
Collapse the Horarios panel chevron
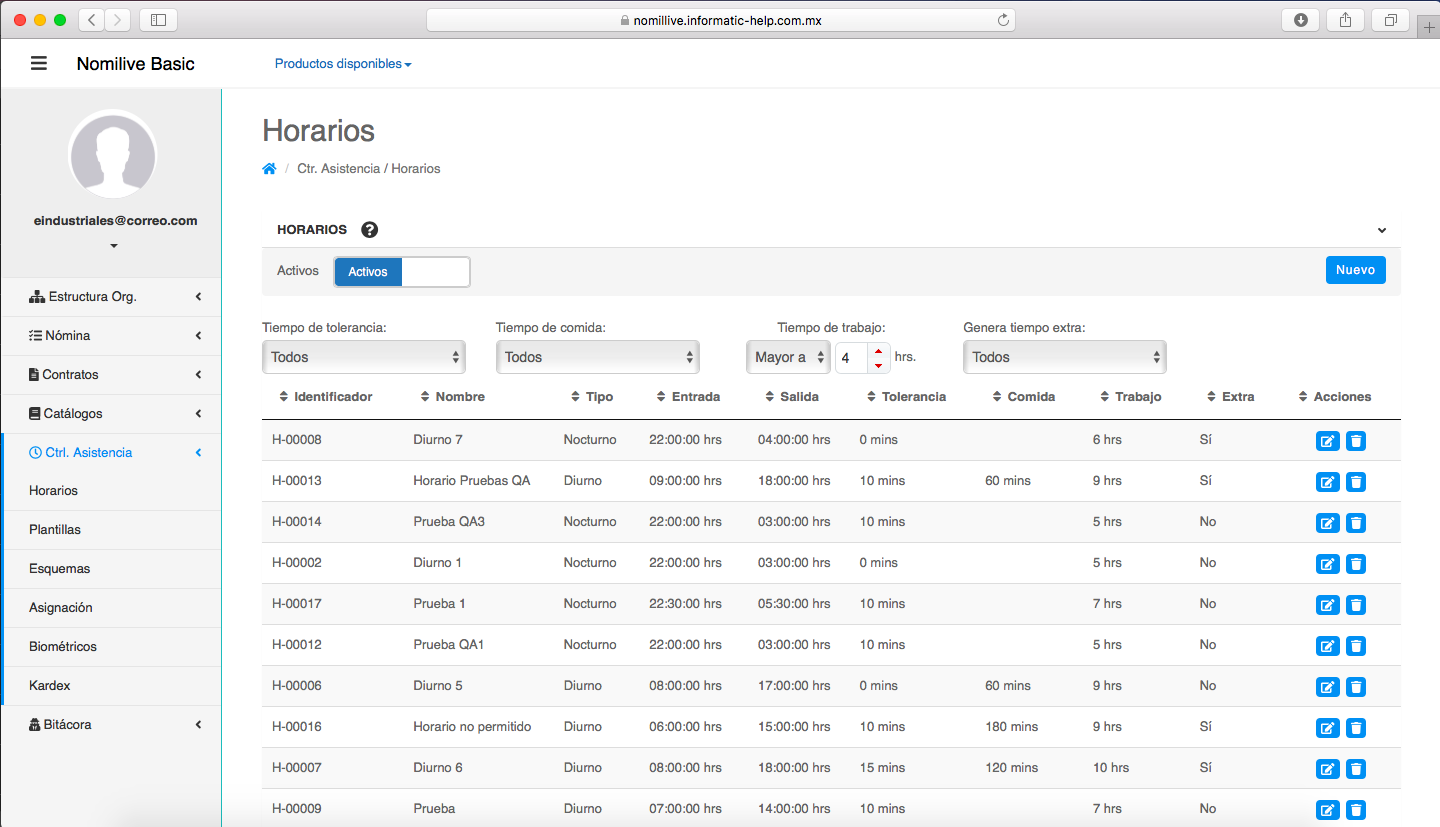click(x=1381, y=230)
